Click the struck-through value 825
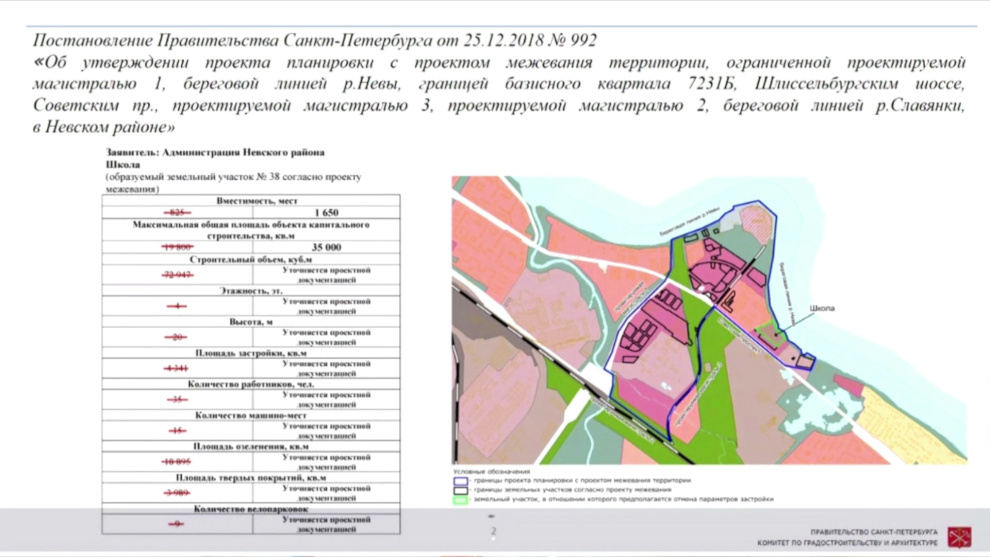 pyautogui.click(x=177, y=213)
